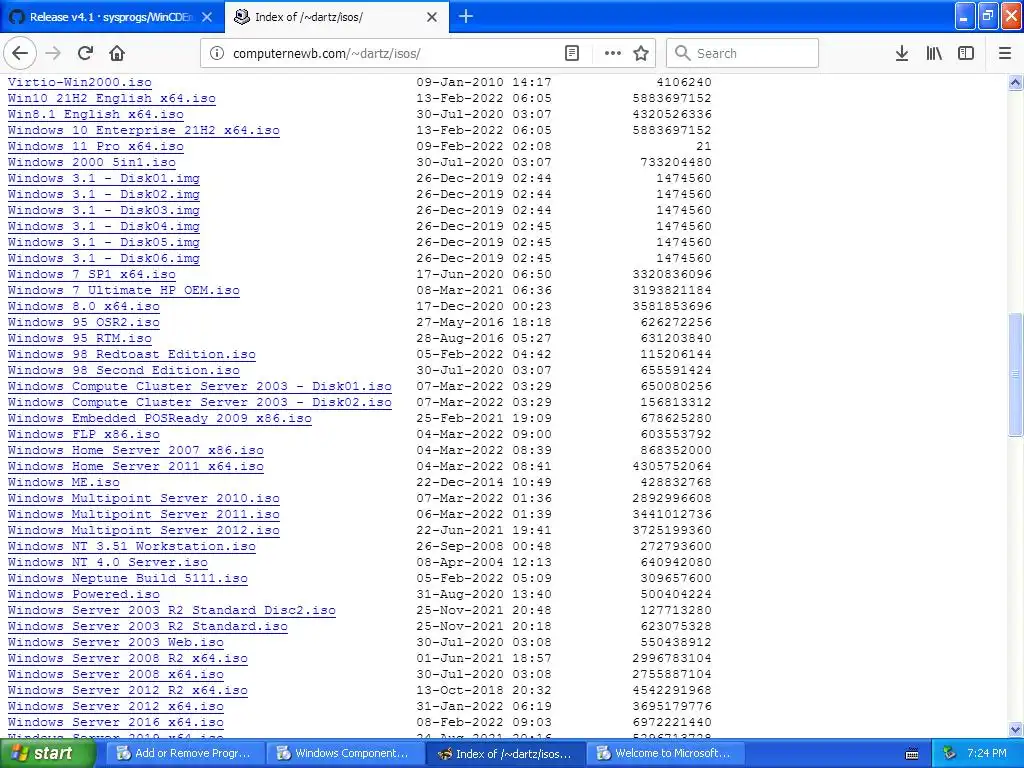Viewport: 1024px width, 768px height.
Task: Download Windows 98 Second Edition.iso
Action: pos(123,370)
